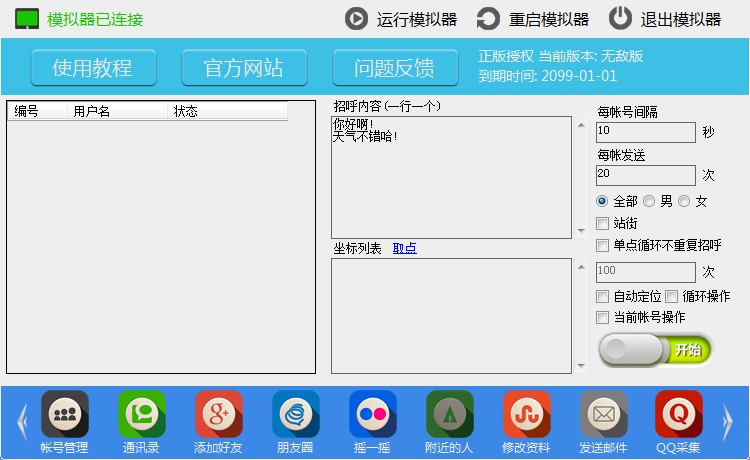Click inside the 坐标列表 coordinates text area
750x460 pixels.
tap(451, 316)
